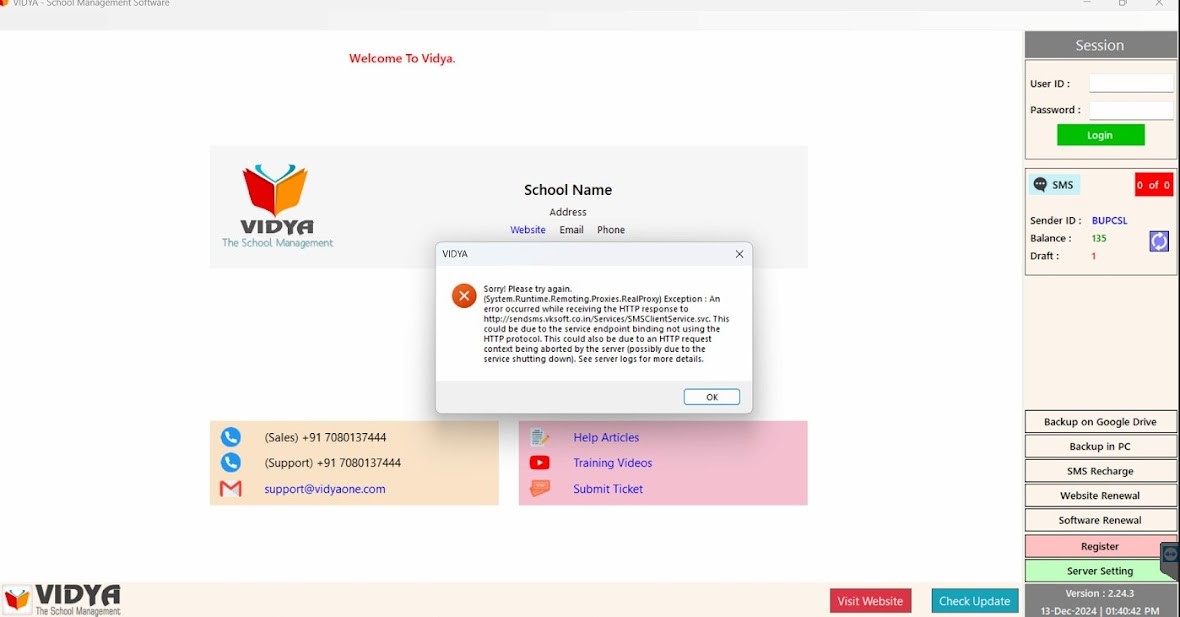Click the TeamViewer icon at right edge

pos(1170,555)
